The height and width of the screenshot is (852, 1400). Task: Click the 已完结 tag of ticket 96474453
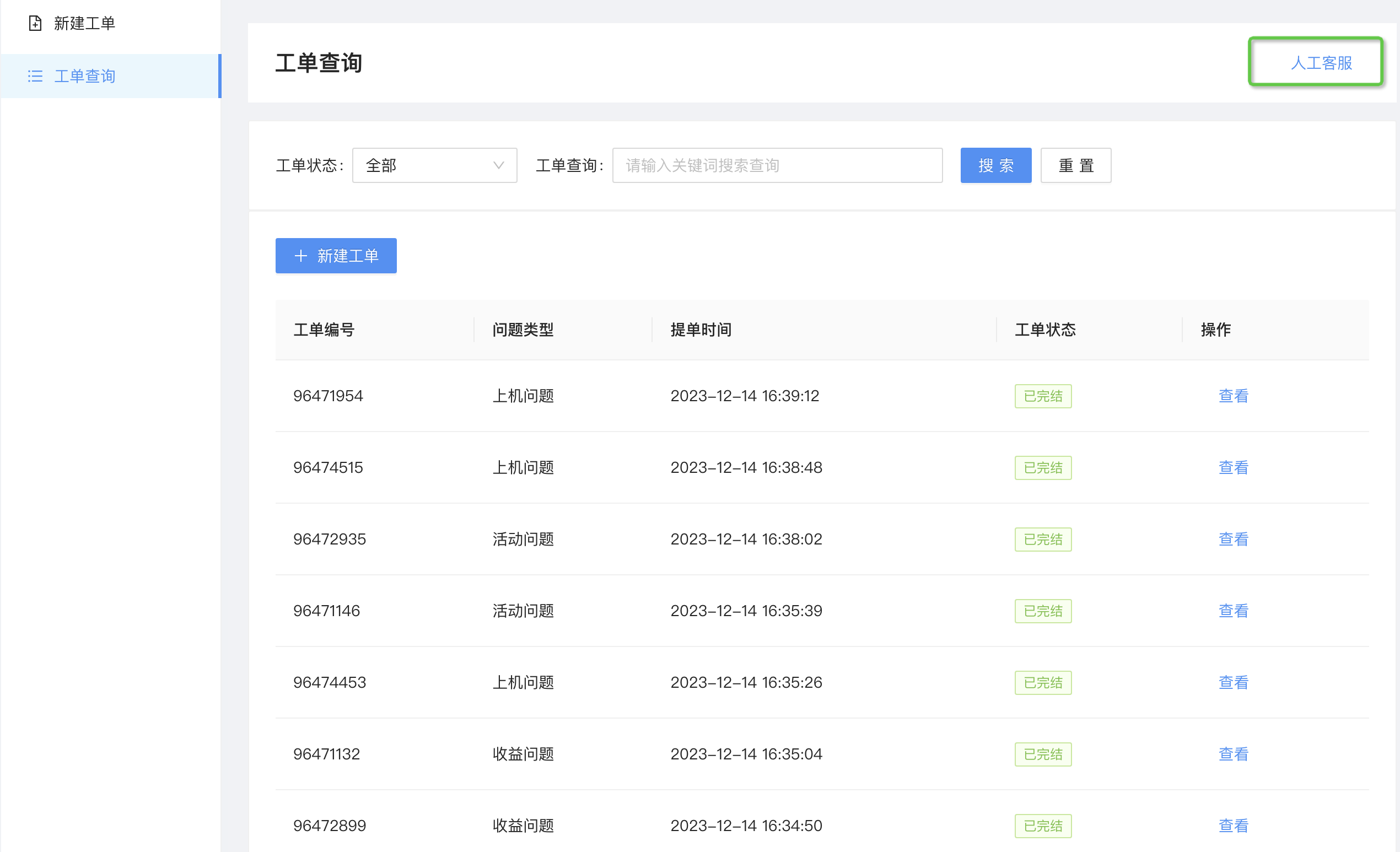[1043, 682]
